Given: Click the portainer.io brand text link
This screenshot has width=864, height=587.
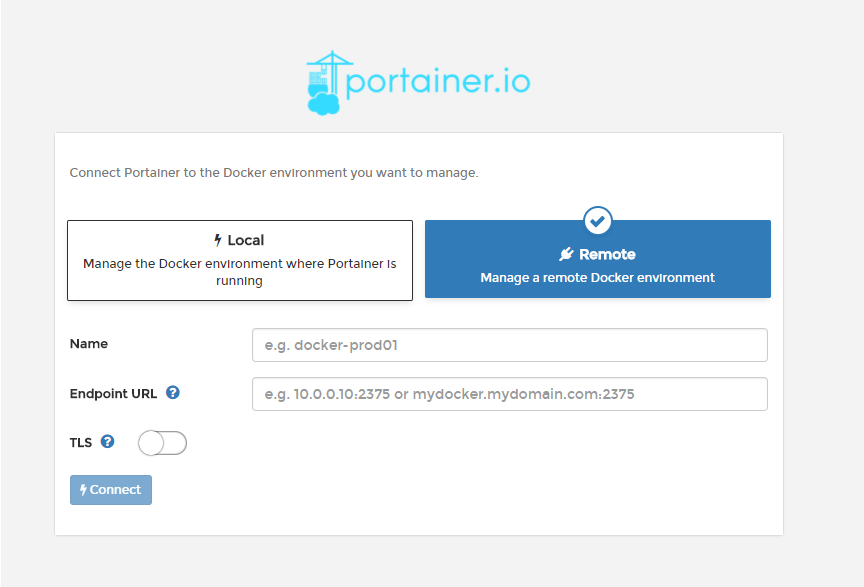Looking at the screenshot, I should coord(440,80).
